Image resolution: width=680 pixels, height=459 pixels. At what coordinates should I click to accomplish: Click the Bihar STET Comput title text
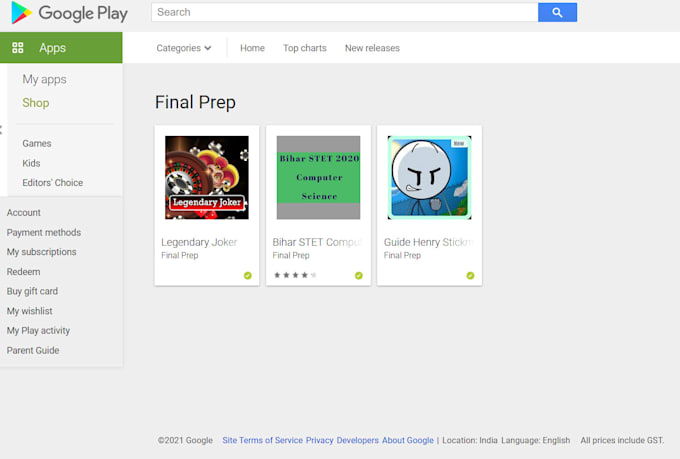[317, 242]
